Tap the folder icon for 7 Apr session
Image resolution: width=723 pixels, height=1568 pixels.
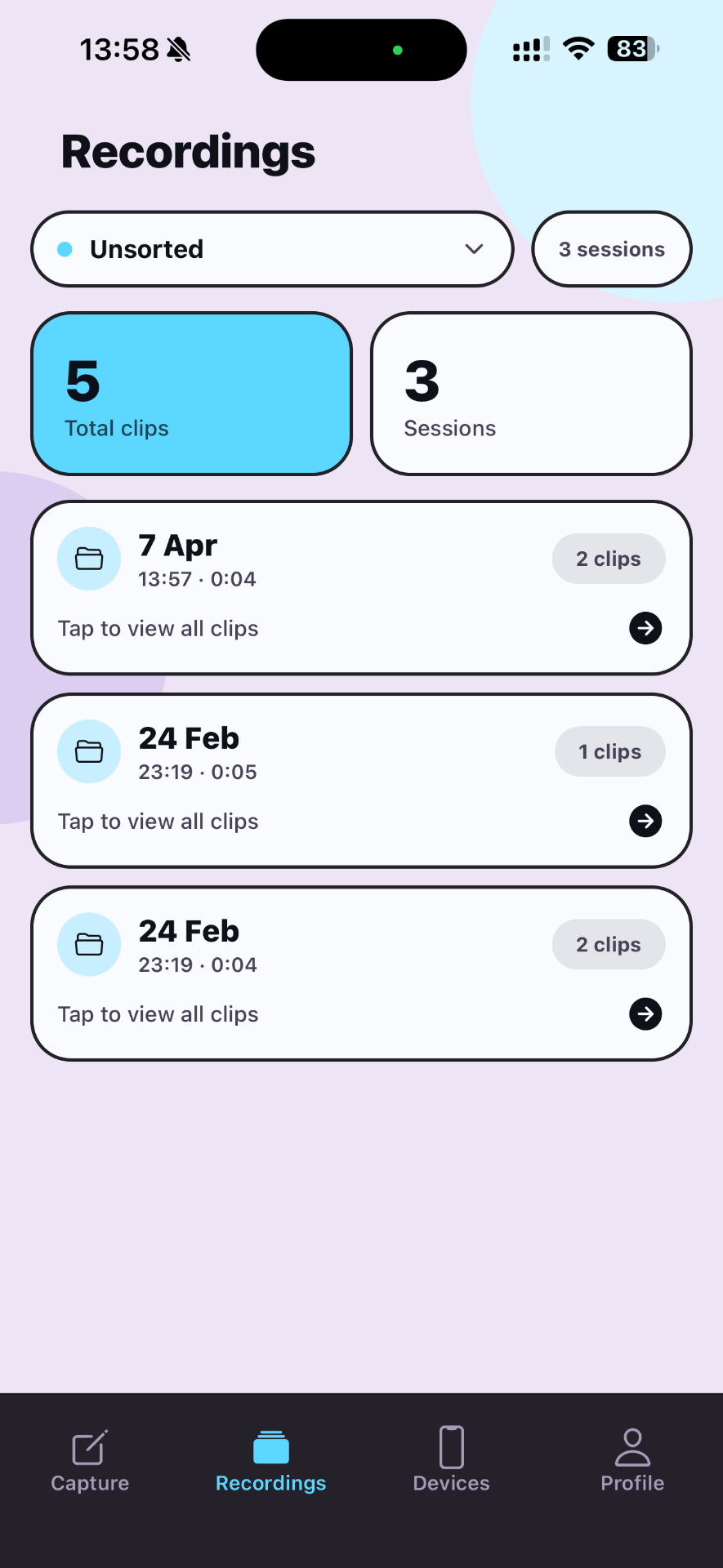(89, 559)
